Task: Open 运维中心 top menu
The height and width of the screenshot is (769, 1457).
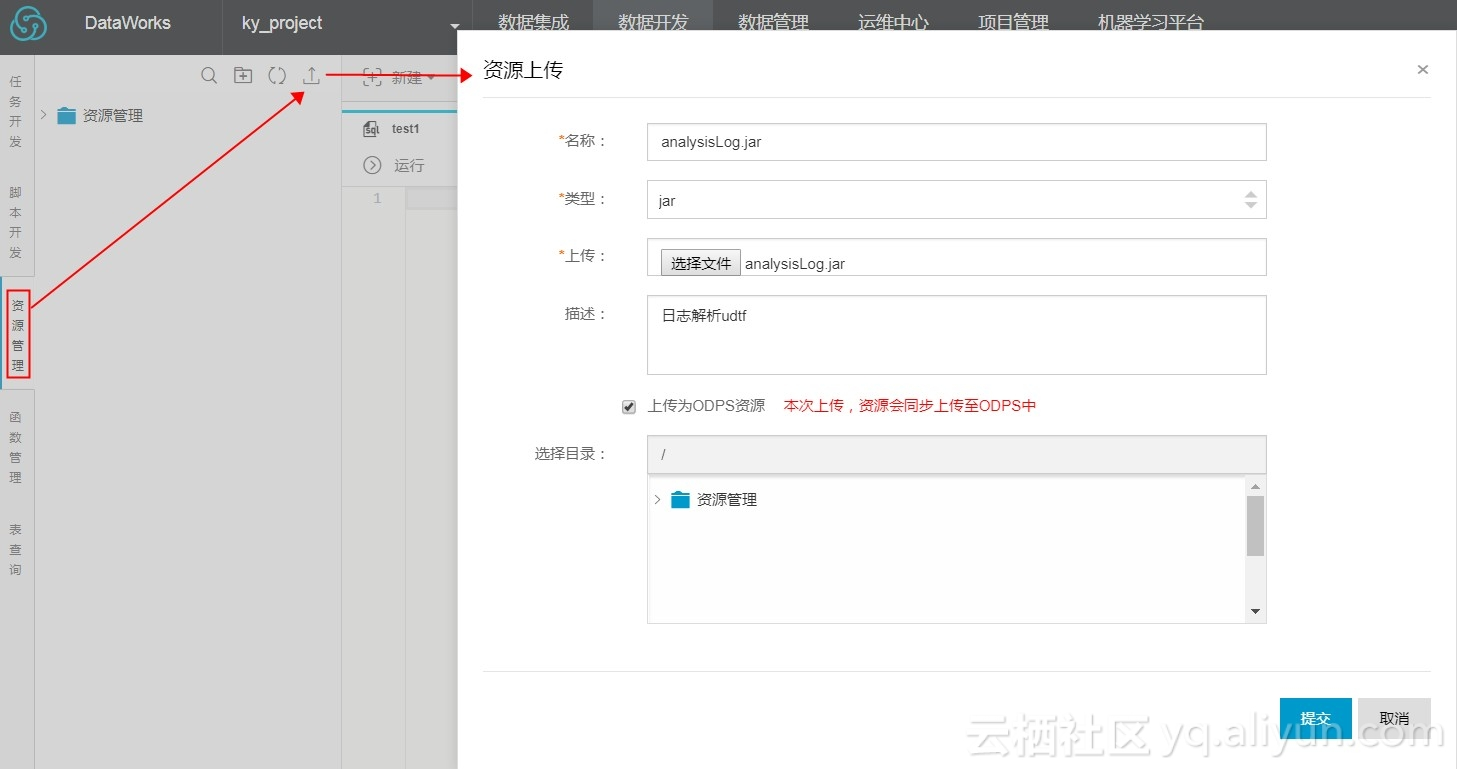Action: pyautogui.click(x=893, y=23)
